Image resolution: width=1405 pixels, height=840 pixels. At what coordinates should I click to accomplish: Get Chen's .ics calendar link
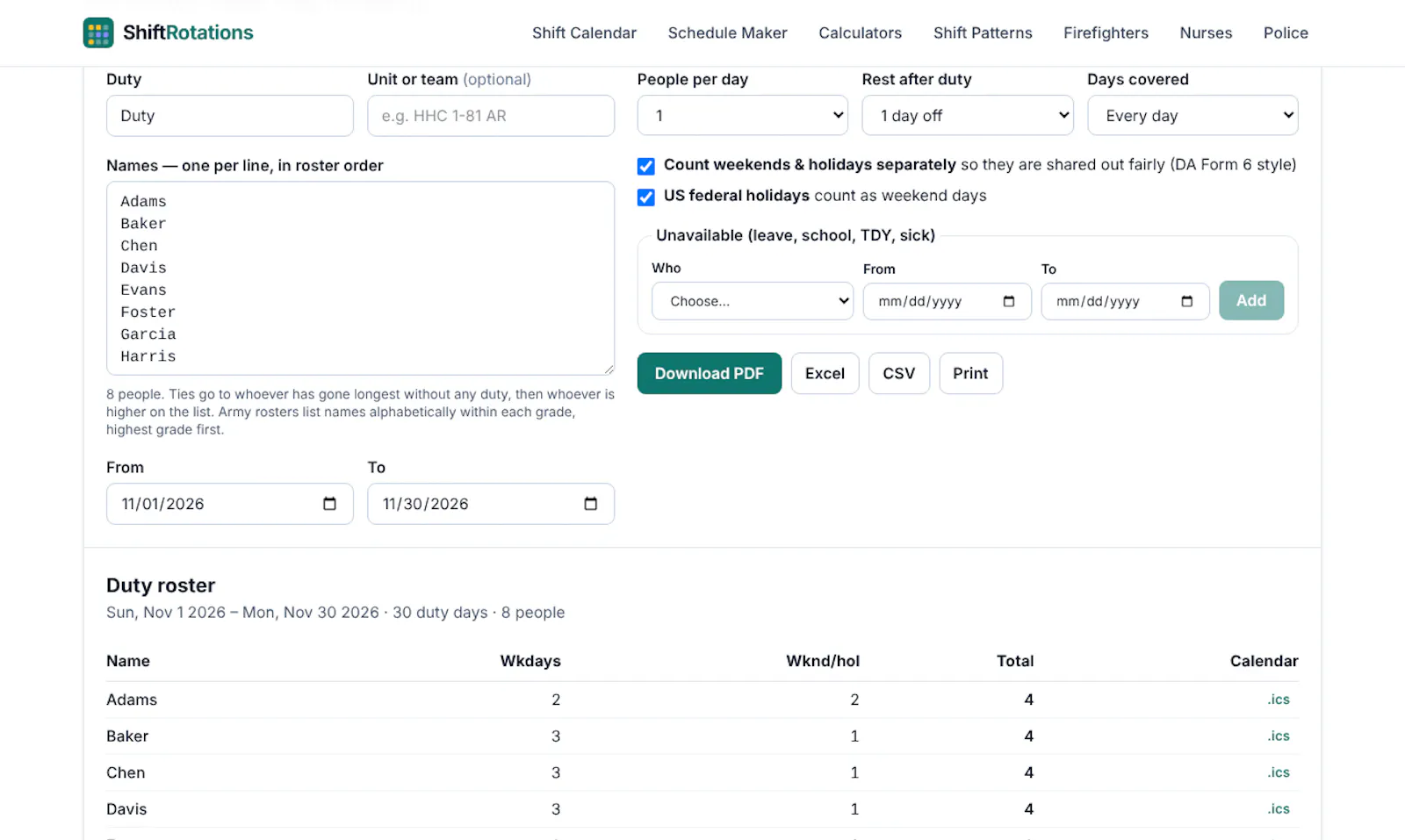[x=1279, y=772]
